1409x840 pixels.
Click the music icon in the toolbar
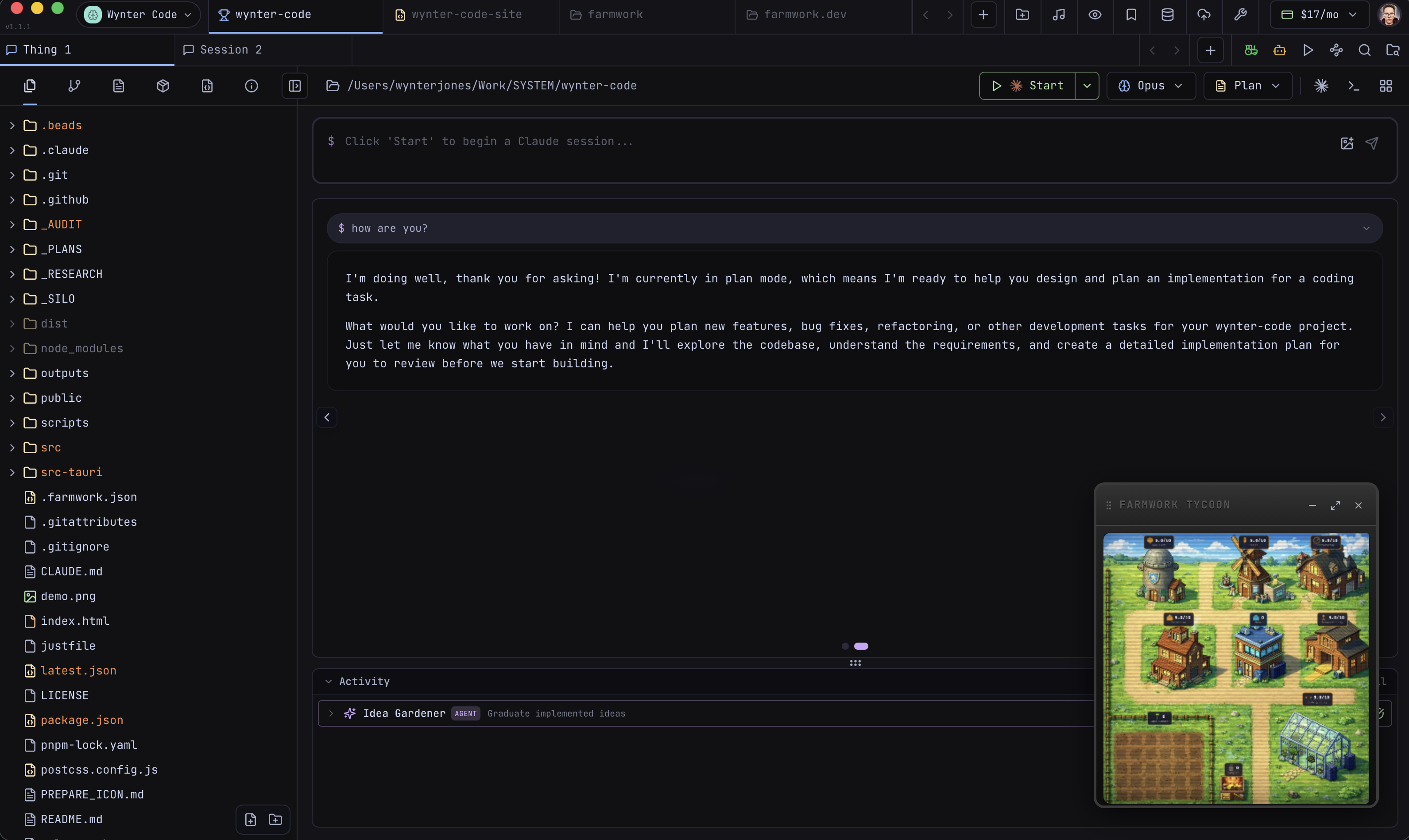click(1058, 15)
